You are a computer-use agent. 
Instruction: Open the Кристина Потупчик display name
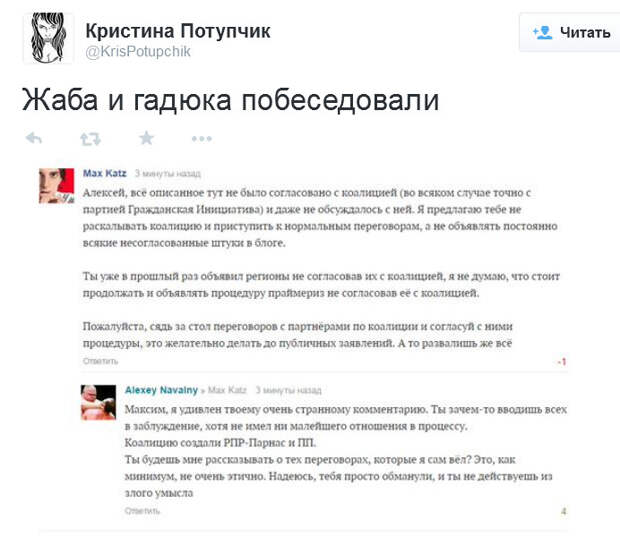click(178, 31)
